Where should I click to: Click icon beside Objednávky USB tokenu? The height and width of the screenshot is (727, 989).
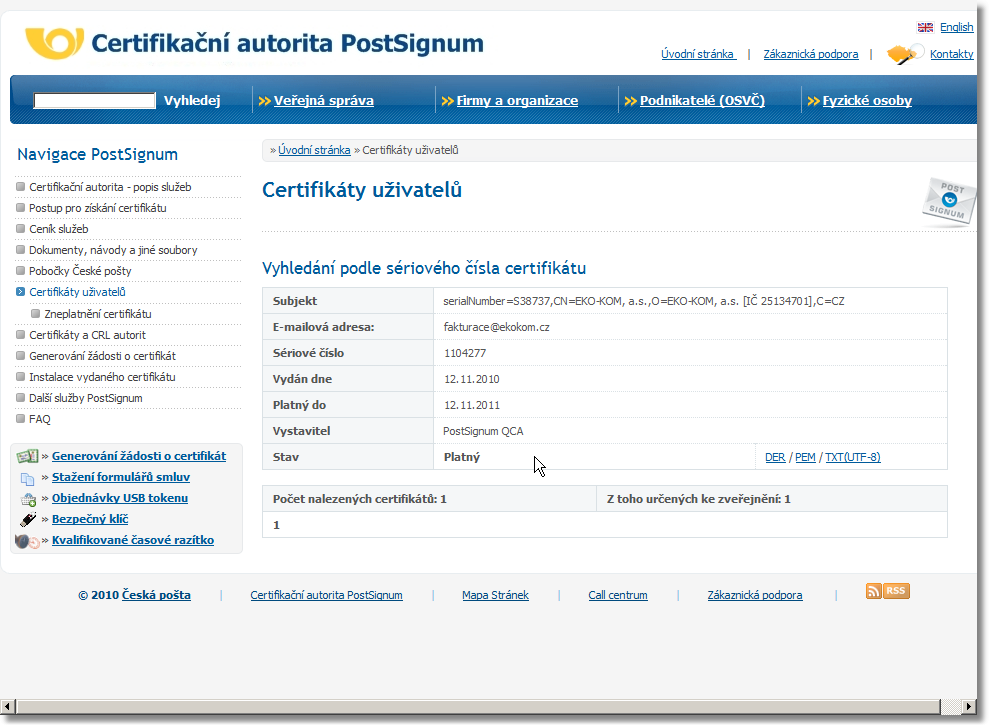tap(28, 499)
